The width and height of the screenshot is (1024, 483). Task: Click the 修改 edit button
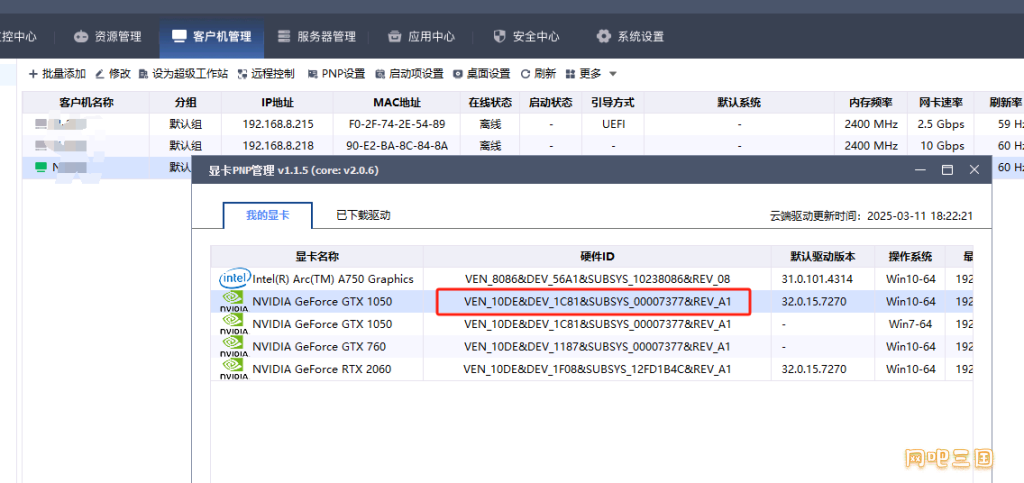pyautogui.click(x=113, y=74)
